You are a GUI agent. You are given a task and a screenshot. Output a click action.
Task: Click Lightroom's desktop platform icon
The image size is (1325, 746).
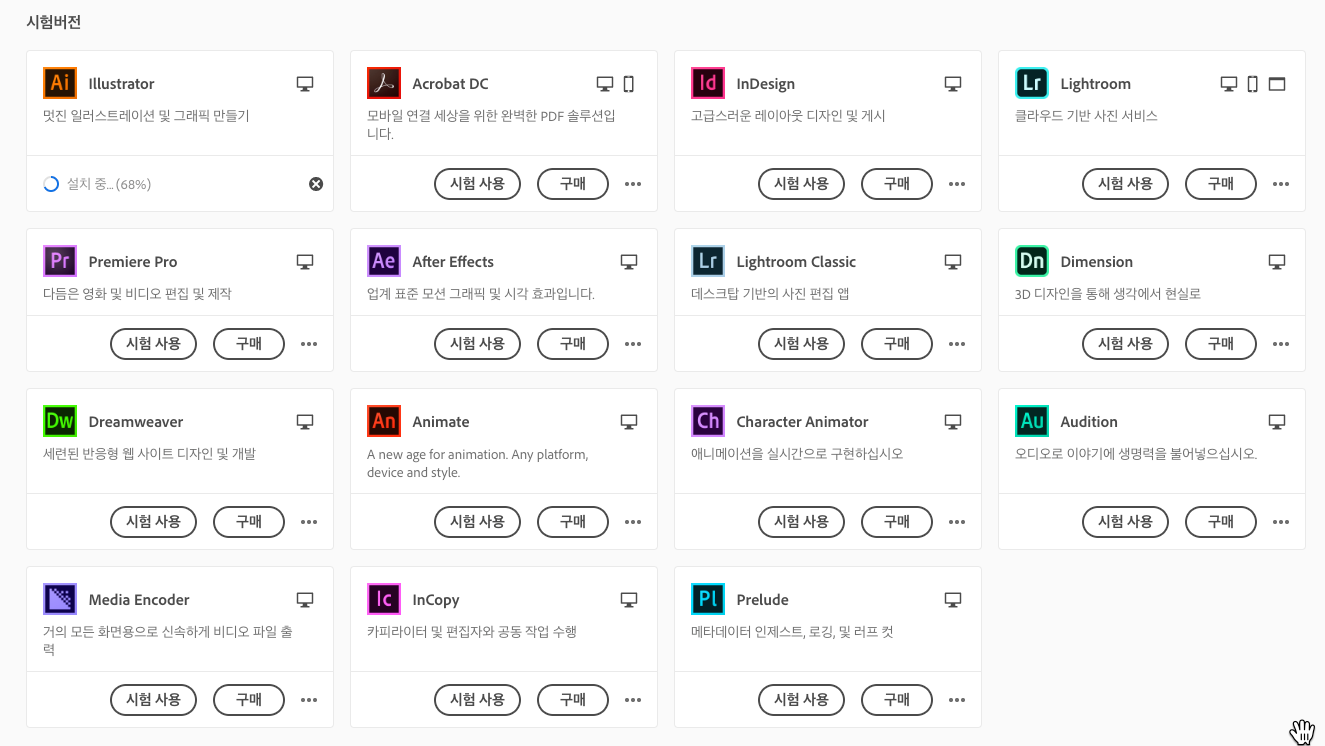pos(1229,84)
